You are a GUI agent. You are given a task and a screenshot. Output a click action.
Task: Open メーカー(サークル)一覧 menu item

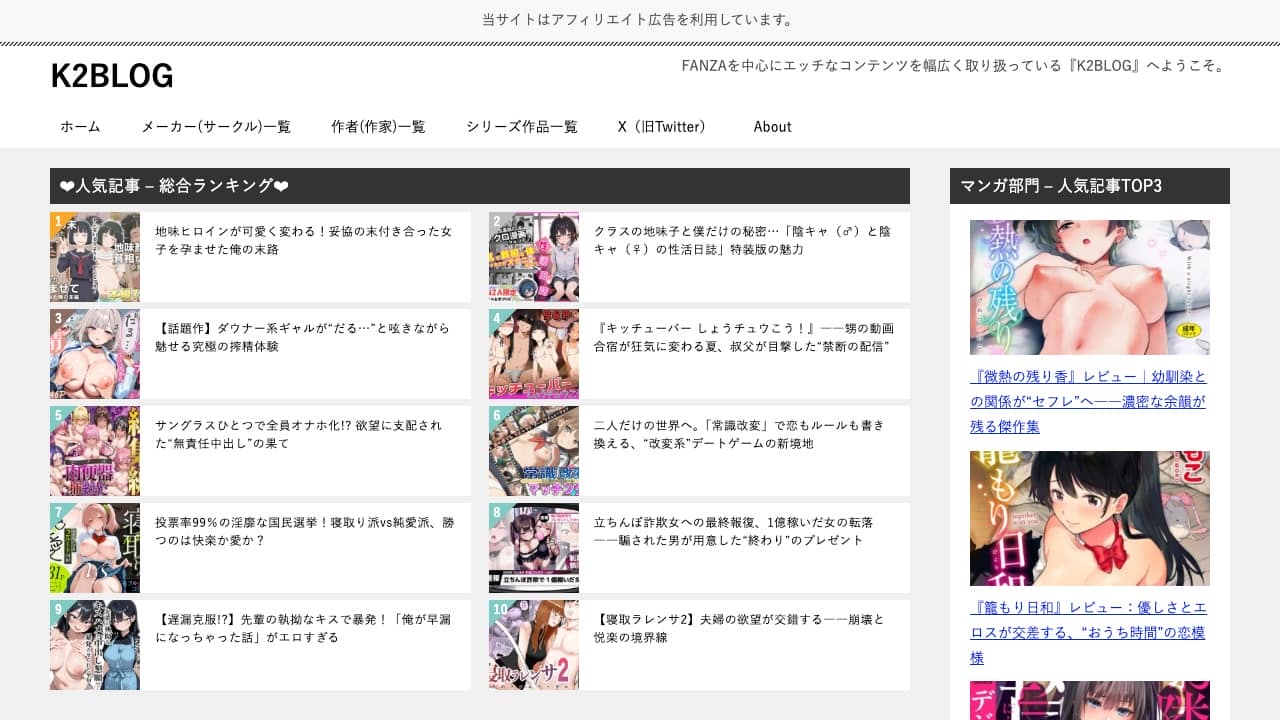(x=216, y=127)
